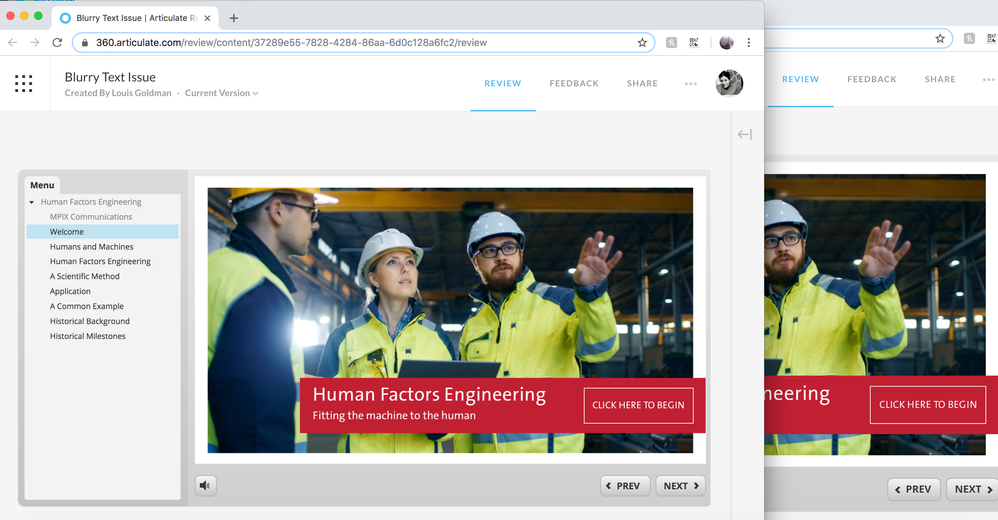
Task: Open a new browser tab
Action: coord(234,18)
